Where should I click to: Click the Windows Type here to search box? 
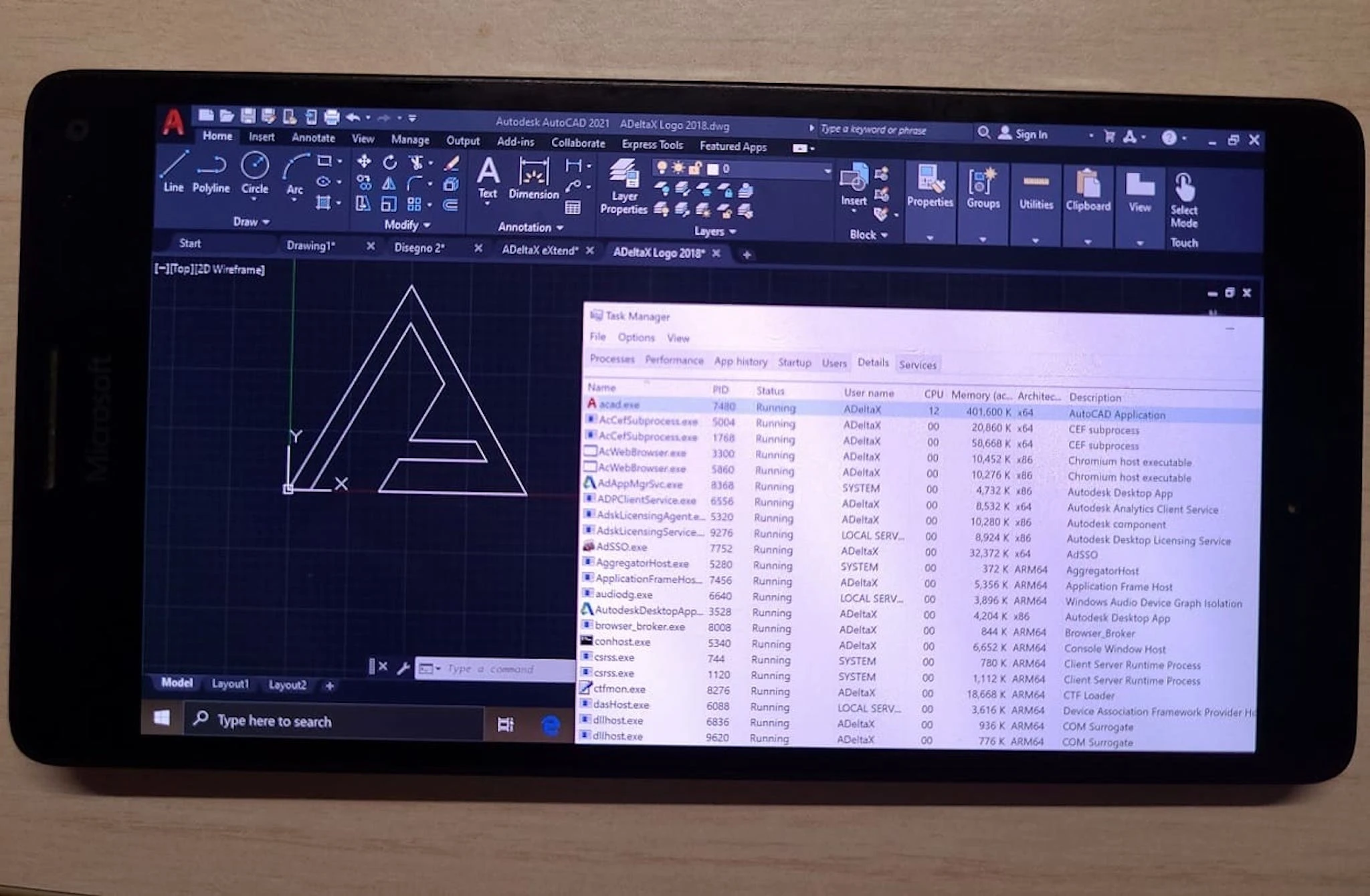[x=333, y=721]
